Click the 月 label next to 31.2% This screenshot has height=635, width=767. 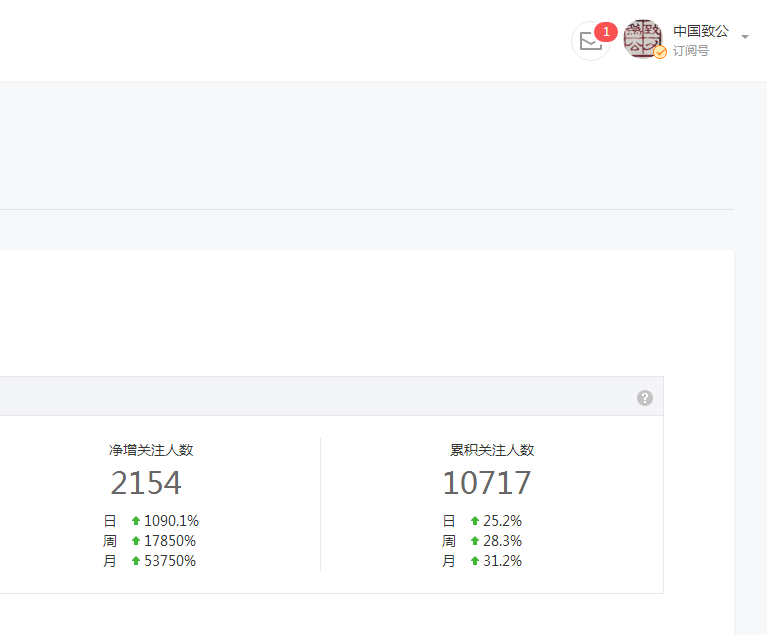[x=449, y=561]
